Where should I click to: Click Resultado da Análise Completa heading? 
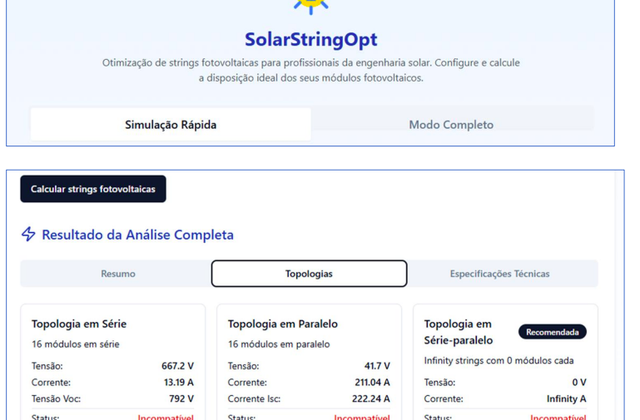pos(138,235)
